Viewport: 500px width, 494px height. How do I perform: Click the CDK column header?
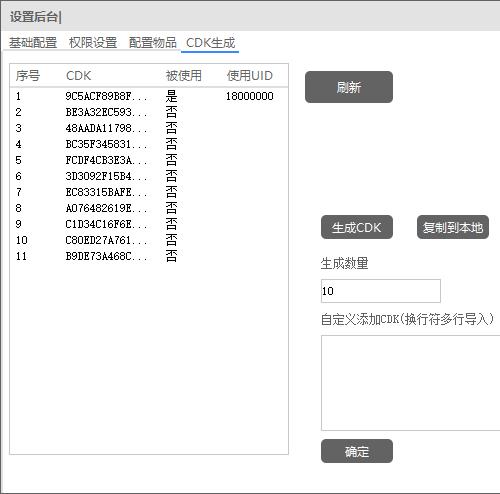[78, 76]
